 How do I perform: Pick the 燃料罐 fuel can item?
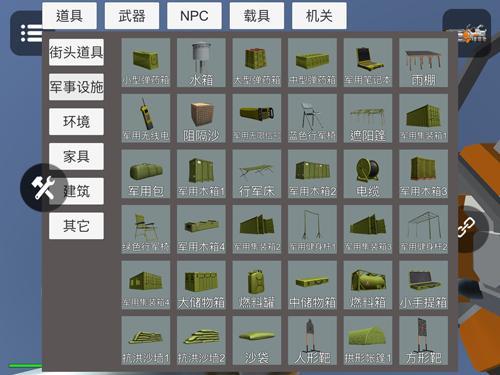pos(257,285)
